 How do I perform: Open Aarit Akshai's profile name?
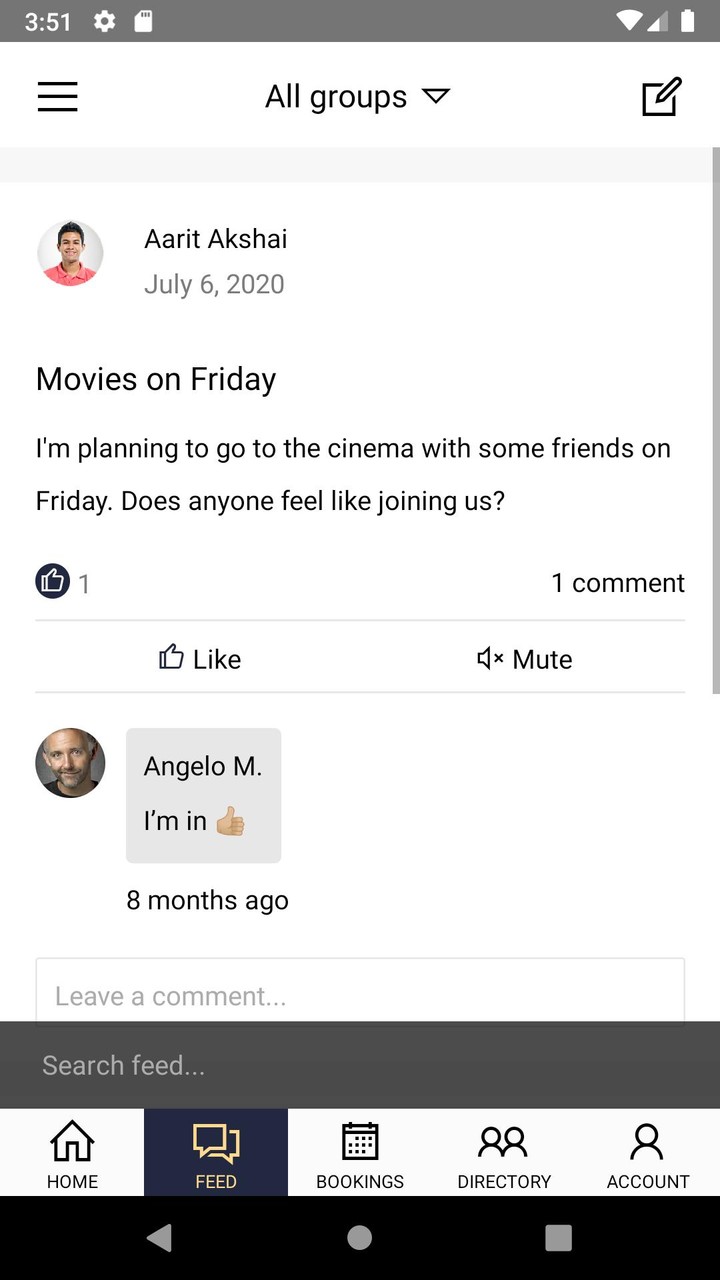[x=215, y=239]
